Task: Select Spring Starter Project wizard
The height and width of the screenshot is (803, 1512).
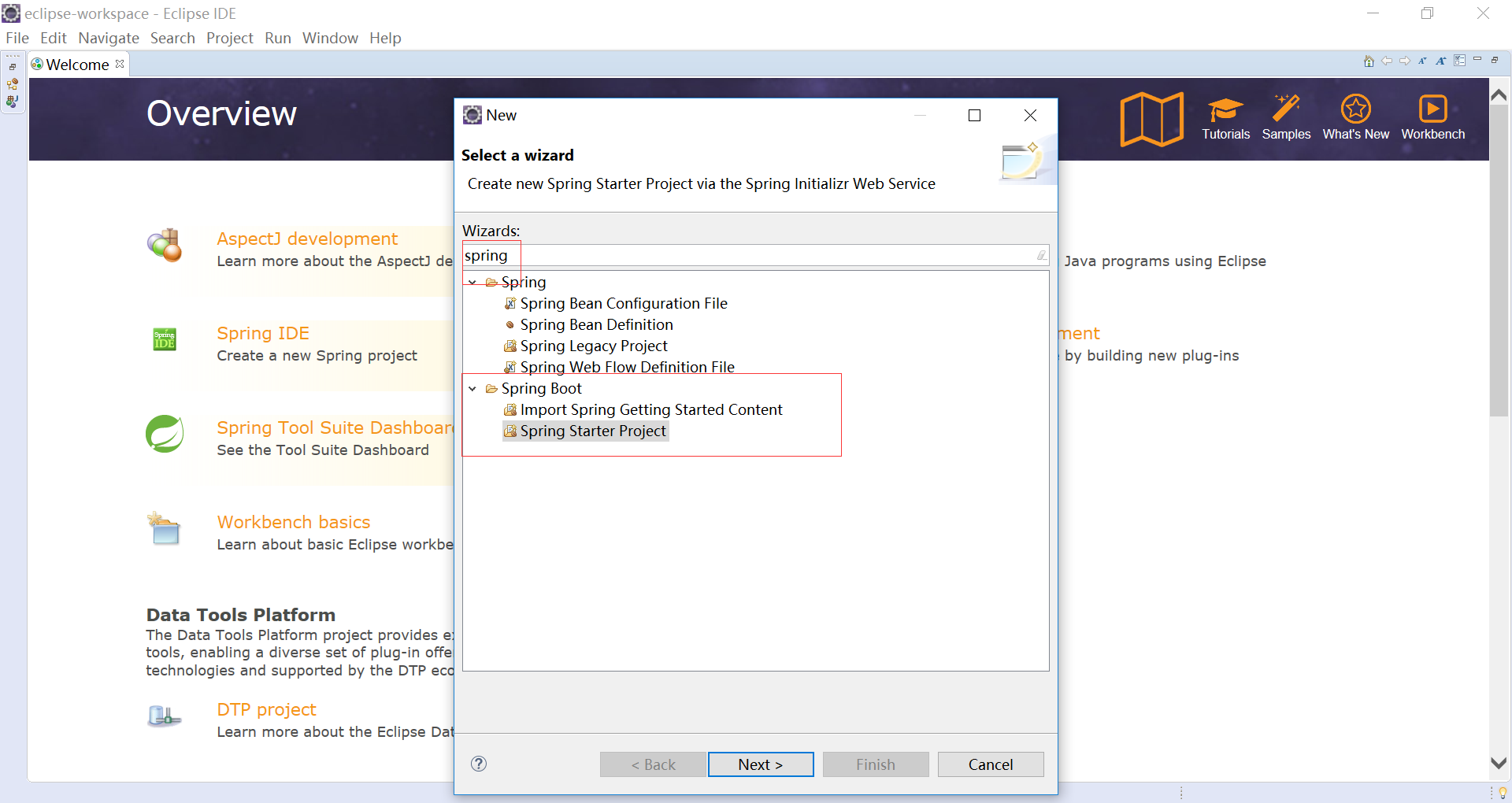Action: 585,431
